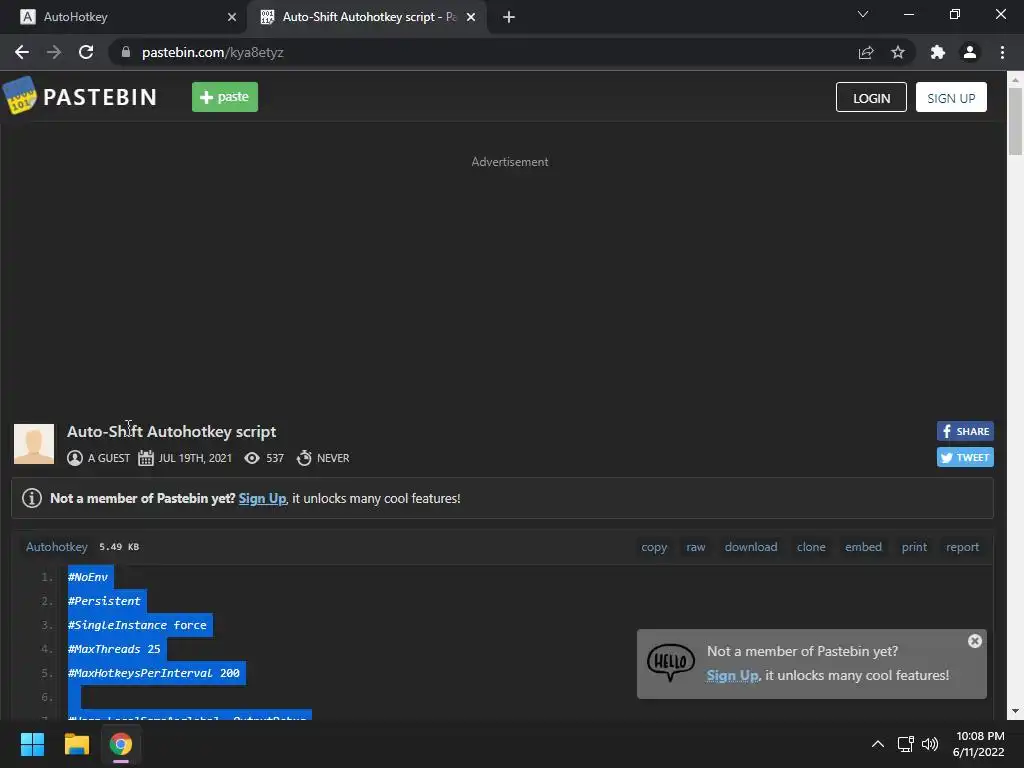Show hidden tray icons
Image resolution: width=1024 pixels, height=768 pixels.
coord(878,744)
